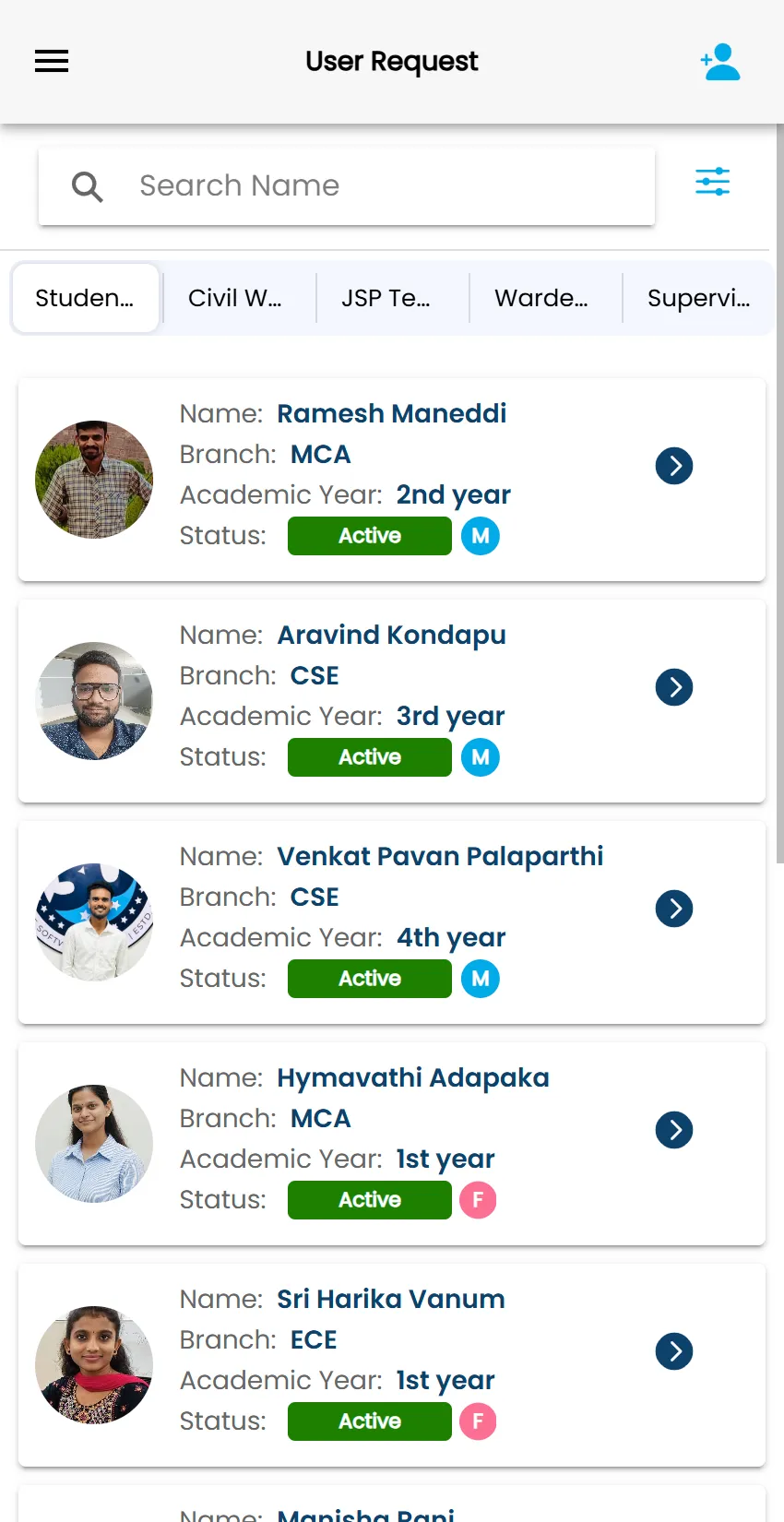Open the hamburger navigation menu
Image resolution: width=784 pixels, height=1522 pixels.
[52, 62]
